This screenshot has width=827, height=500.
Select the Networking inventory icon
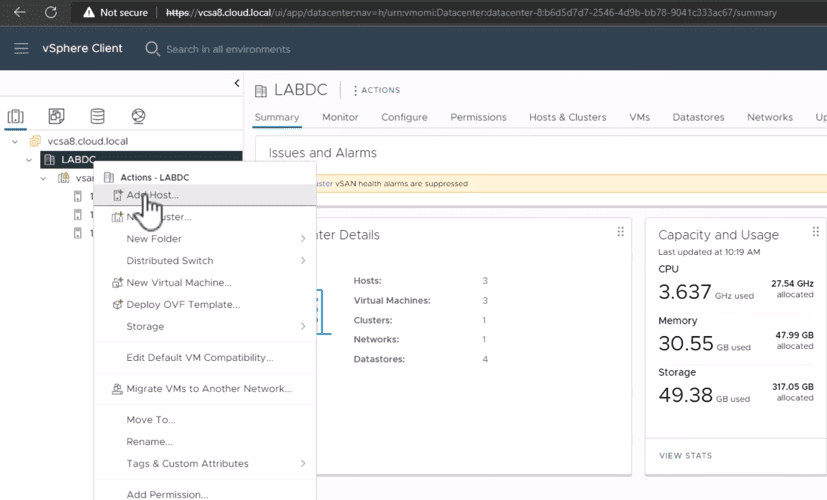138,116
